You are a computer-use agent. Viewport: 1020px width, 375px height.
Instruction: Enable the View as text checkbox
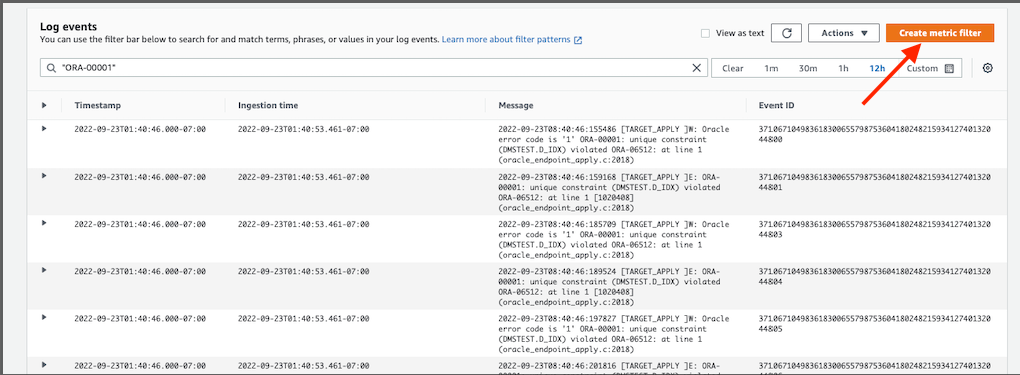pyautogui.click(x=705, y=33)
